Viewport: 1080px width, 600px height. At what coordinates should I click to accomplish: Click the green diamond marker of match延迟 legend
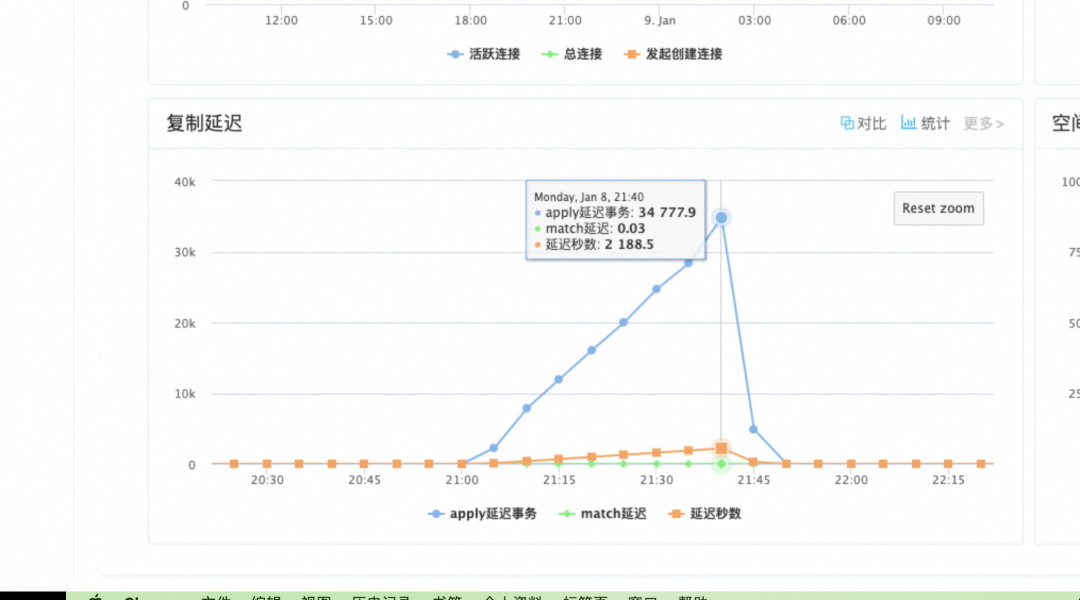567,514
